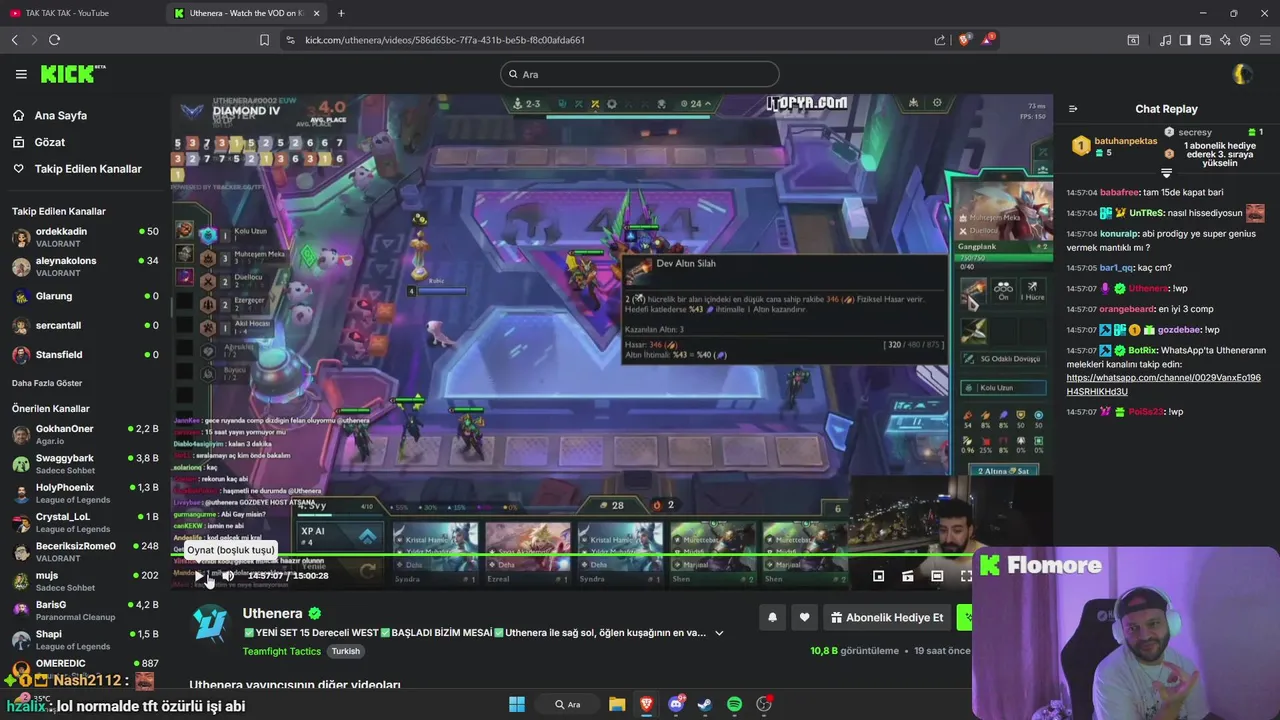Screen dimensions: 1280x720
Task: Open Spotify from the taskbar
Action: click(x=735, y=704)
